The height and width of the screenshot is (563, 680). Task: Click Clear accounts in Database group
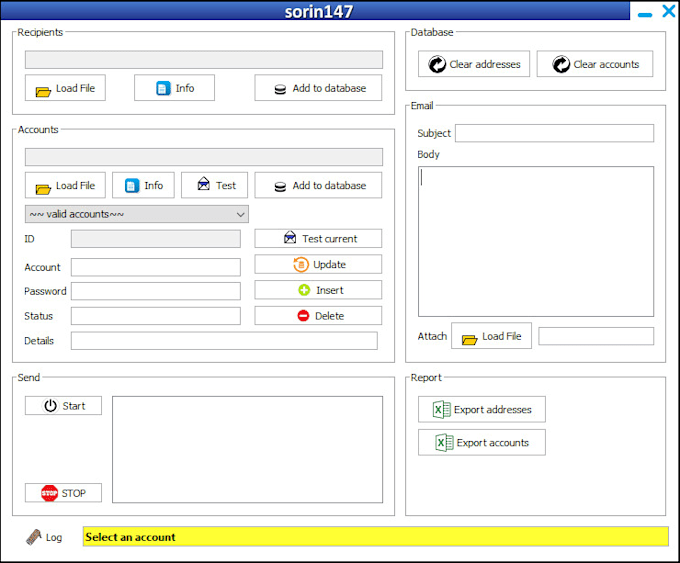click(x=595, y=64)
